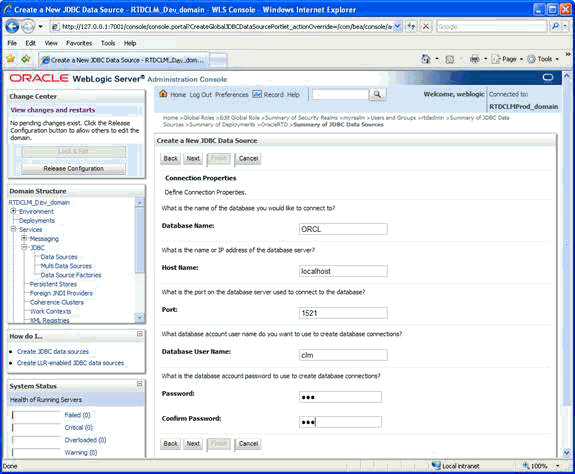
Task: Click the top Cancel button
Action: (248, 158)
